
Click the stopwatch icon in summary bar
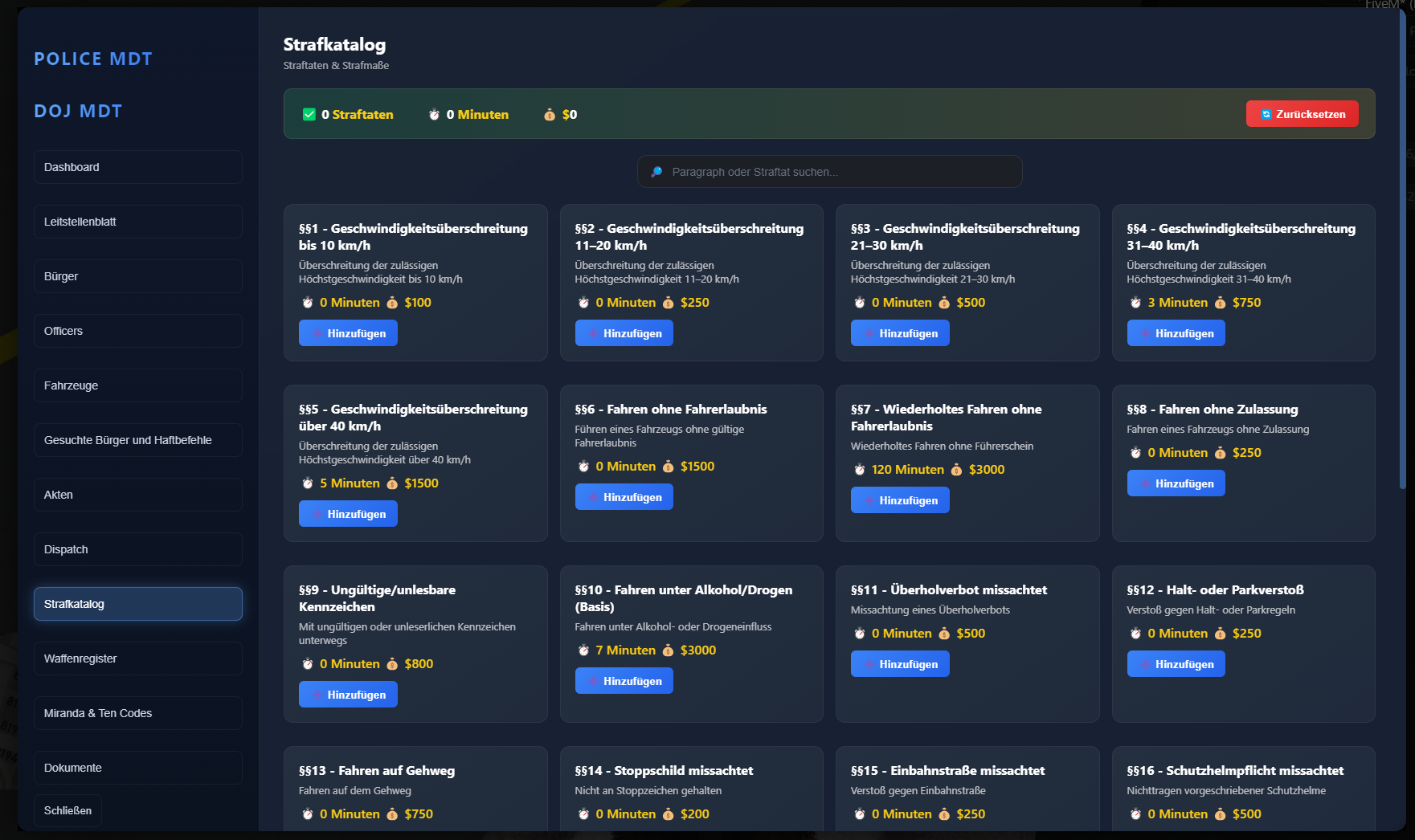(x=434, y=115)
